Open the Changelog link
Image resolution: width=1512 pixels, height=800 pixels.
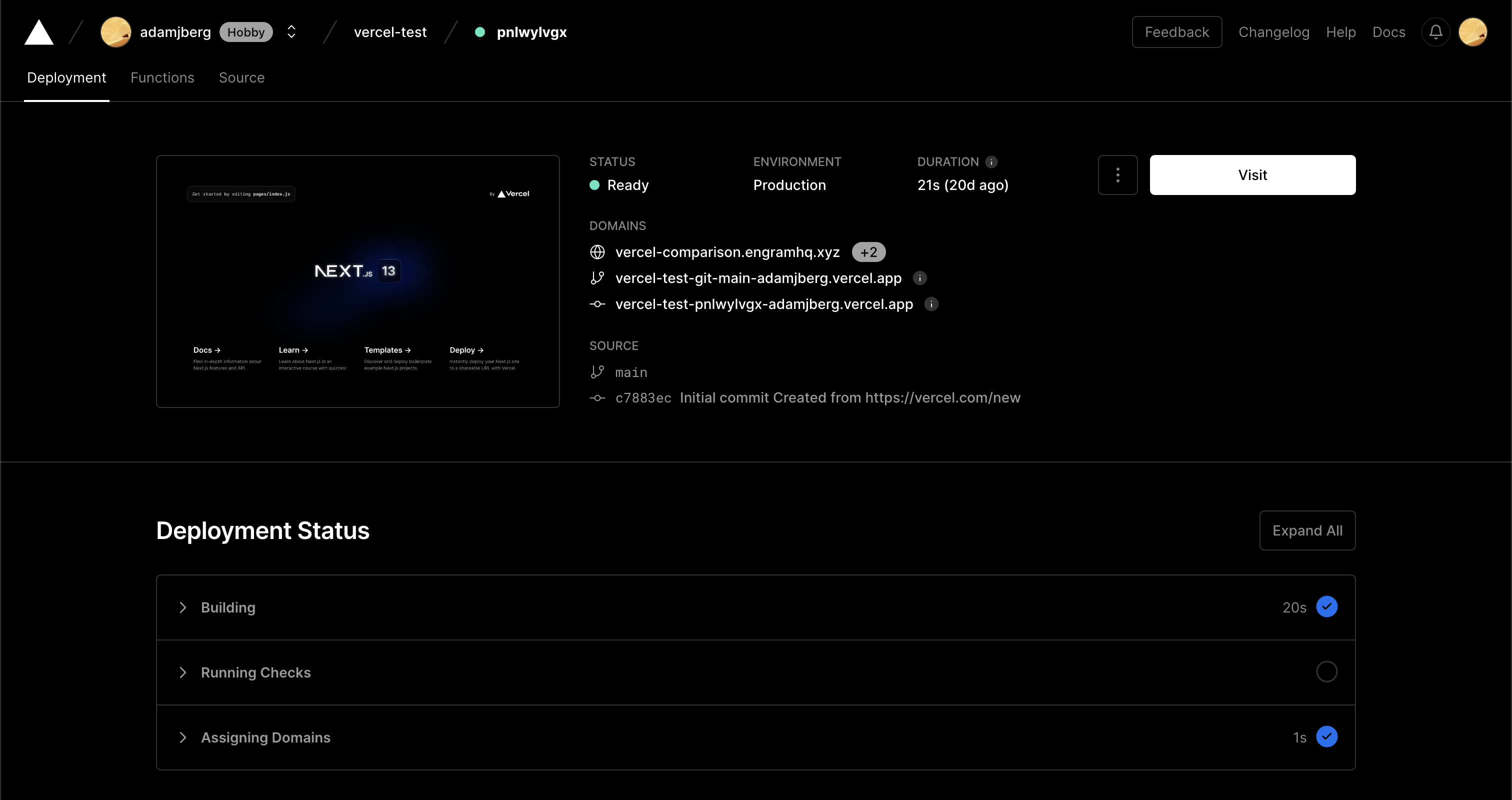pos(1273,31)
